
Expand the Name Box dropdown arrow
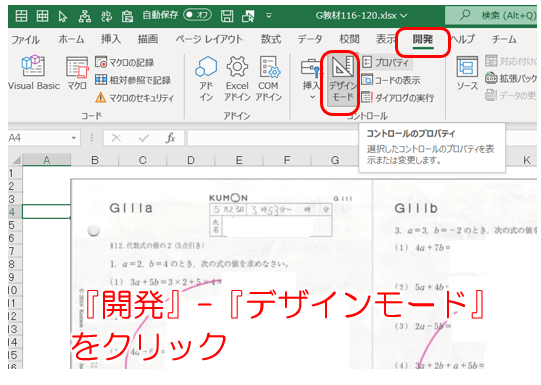pos(73,138)
